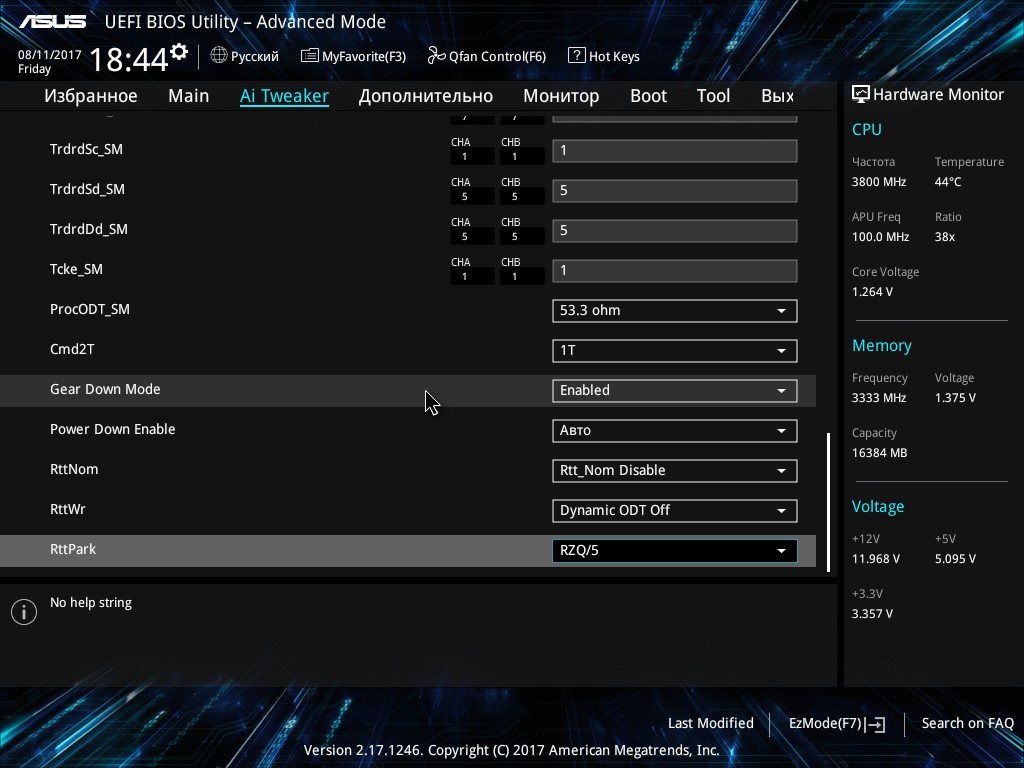Click the memory voltage 1.375 V value
This screenshot has height=768, width=1024.
[x=955, y=398]
